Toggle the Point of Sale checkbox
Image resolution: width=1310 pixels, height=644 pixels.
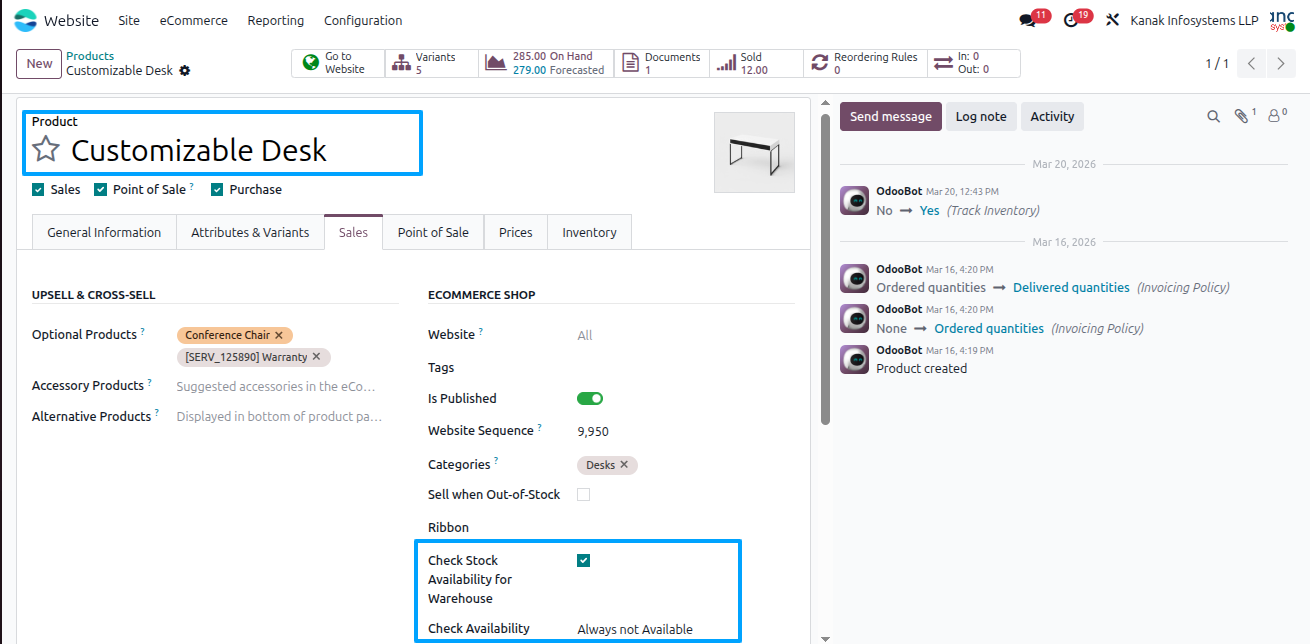click(x=101, y=190)
